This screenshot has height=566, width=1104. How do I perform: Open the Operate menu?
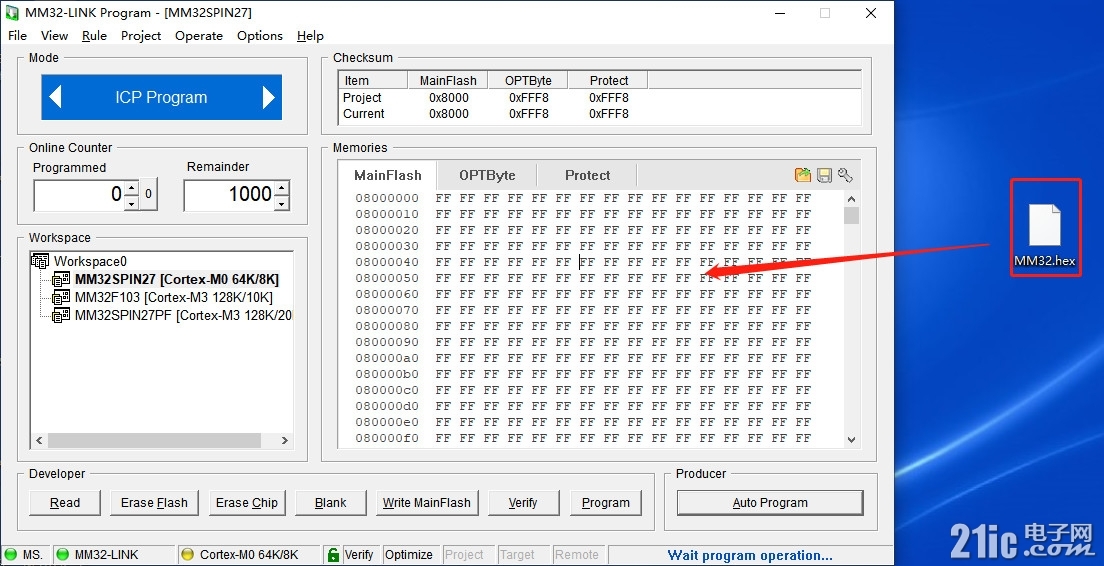point(199,36)
